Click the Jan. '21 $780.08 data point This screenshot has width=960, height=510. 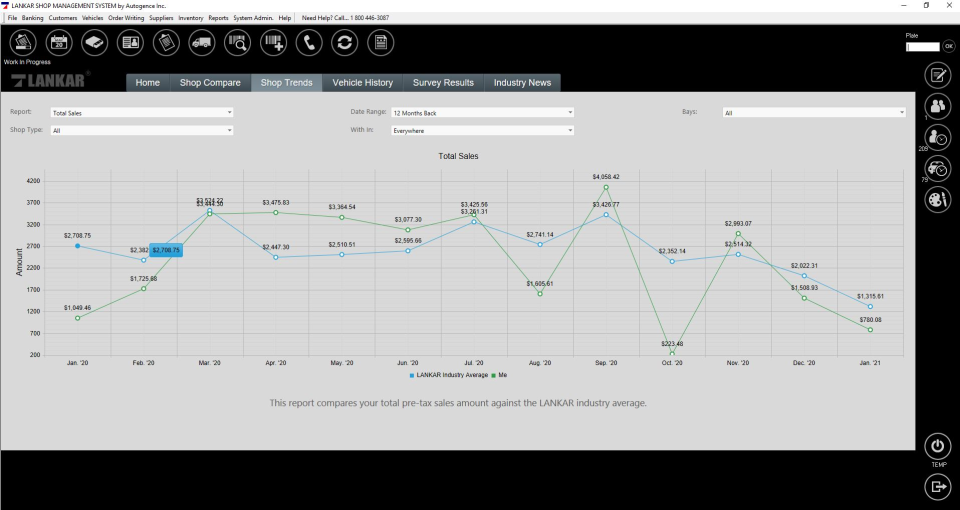pyautogui.click(x=870, y=330)
